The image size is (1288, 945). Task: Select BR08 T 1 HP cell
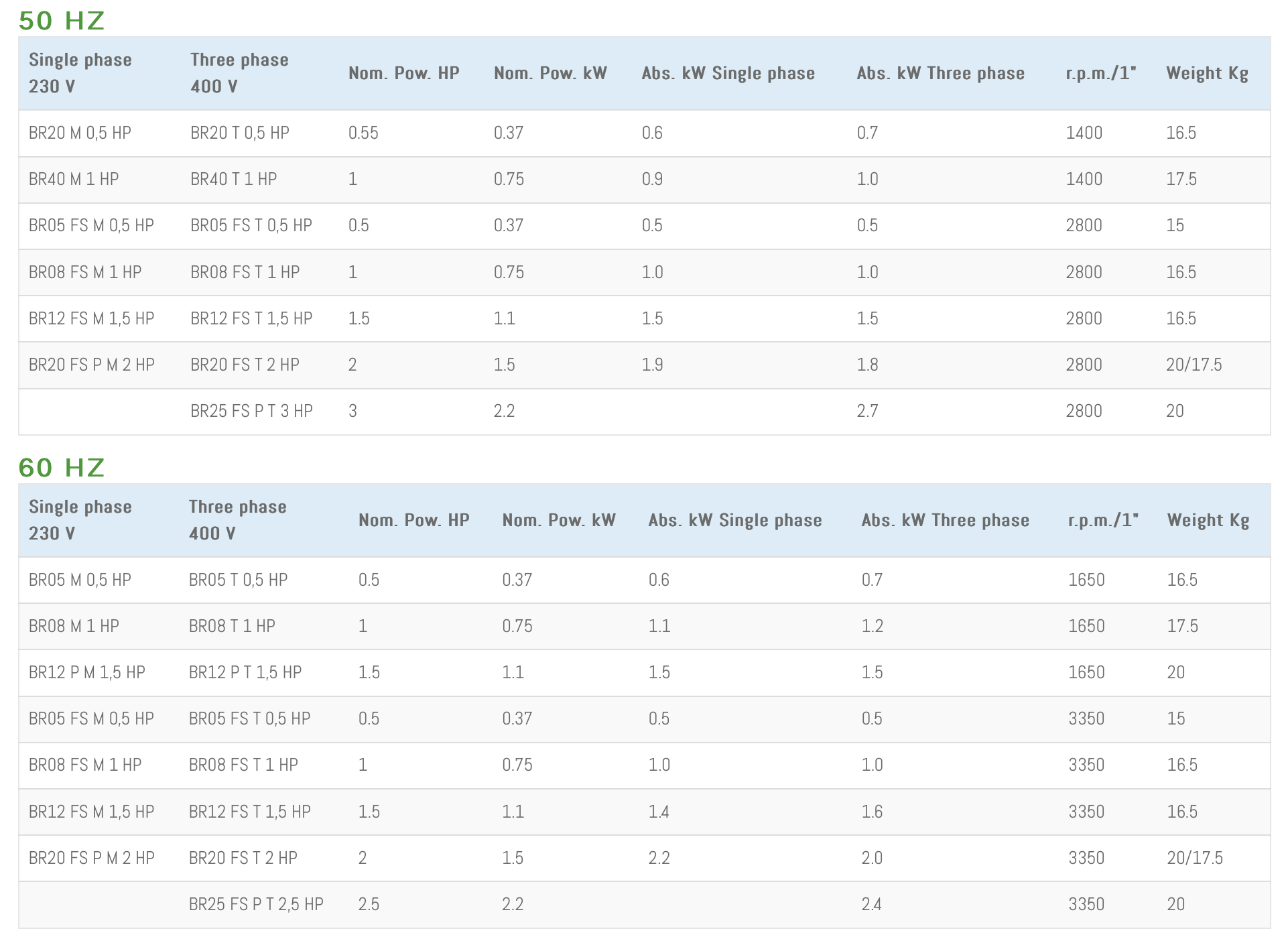click(x=232, y=626)
